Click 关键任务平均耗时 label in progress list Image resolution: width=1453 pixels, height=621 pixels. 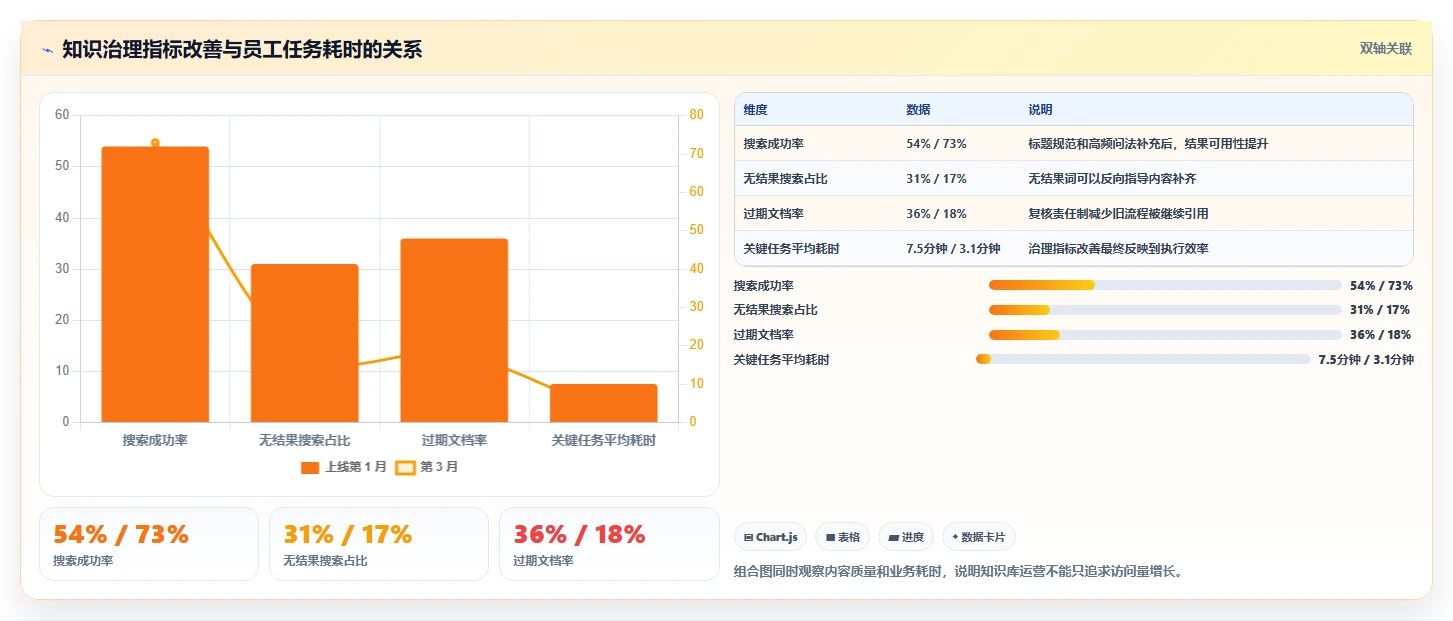781,360
